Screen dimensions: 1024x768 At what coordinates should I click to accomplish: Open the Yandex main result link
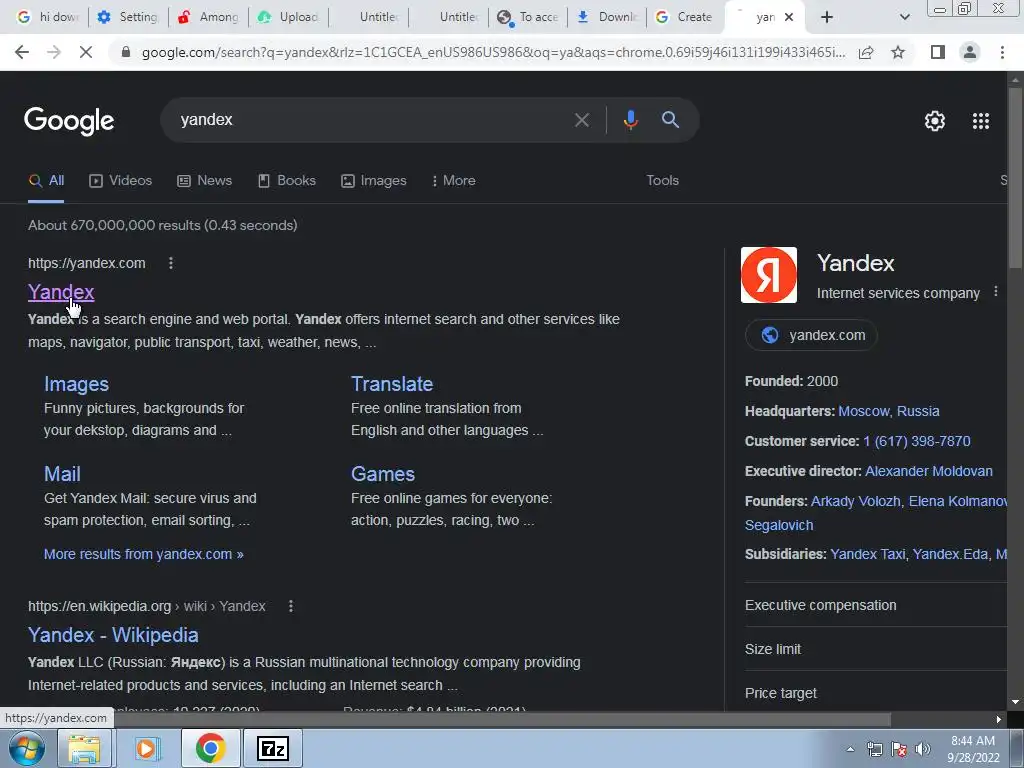(61, 292)
